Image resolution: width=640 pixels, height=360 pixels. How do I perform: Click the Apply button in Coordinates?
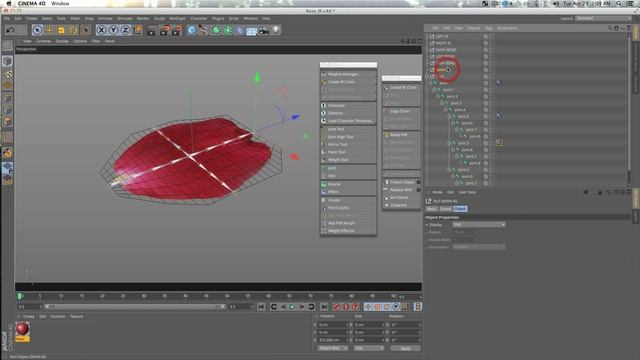405,348
